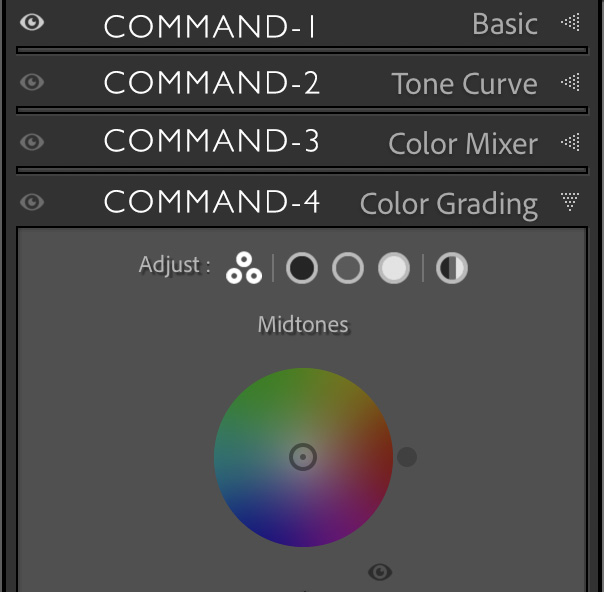604x592 pixels.
Task: Click the Basic panel title
Action: [505, 24]
